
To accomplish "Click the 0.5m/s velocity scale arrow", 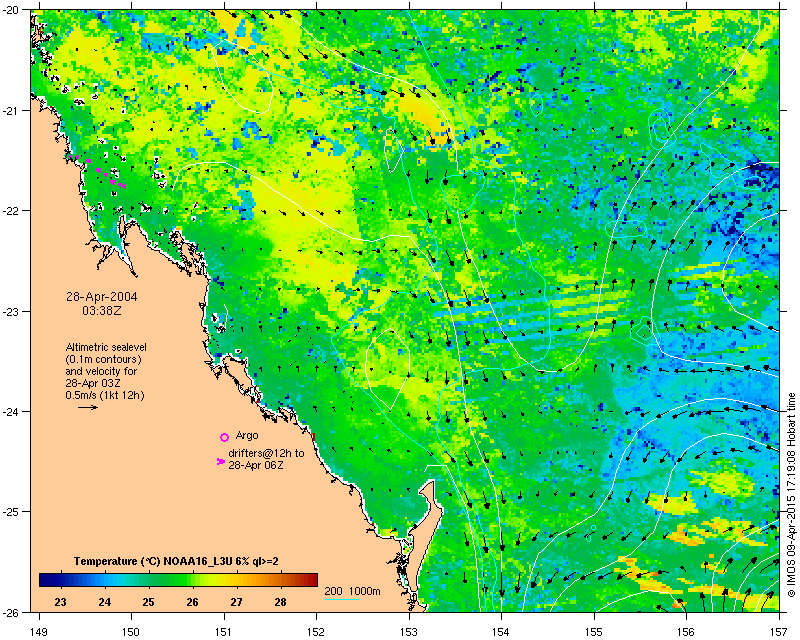I will click(x=88, y=407).
